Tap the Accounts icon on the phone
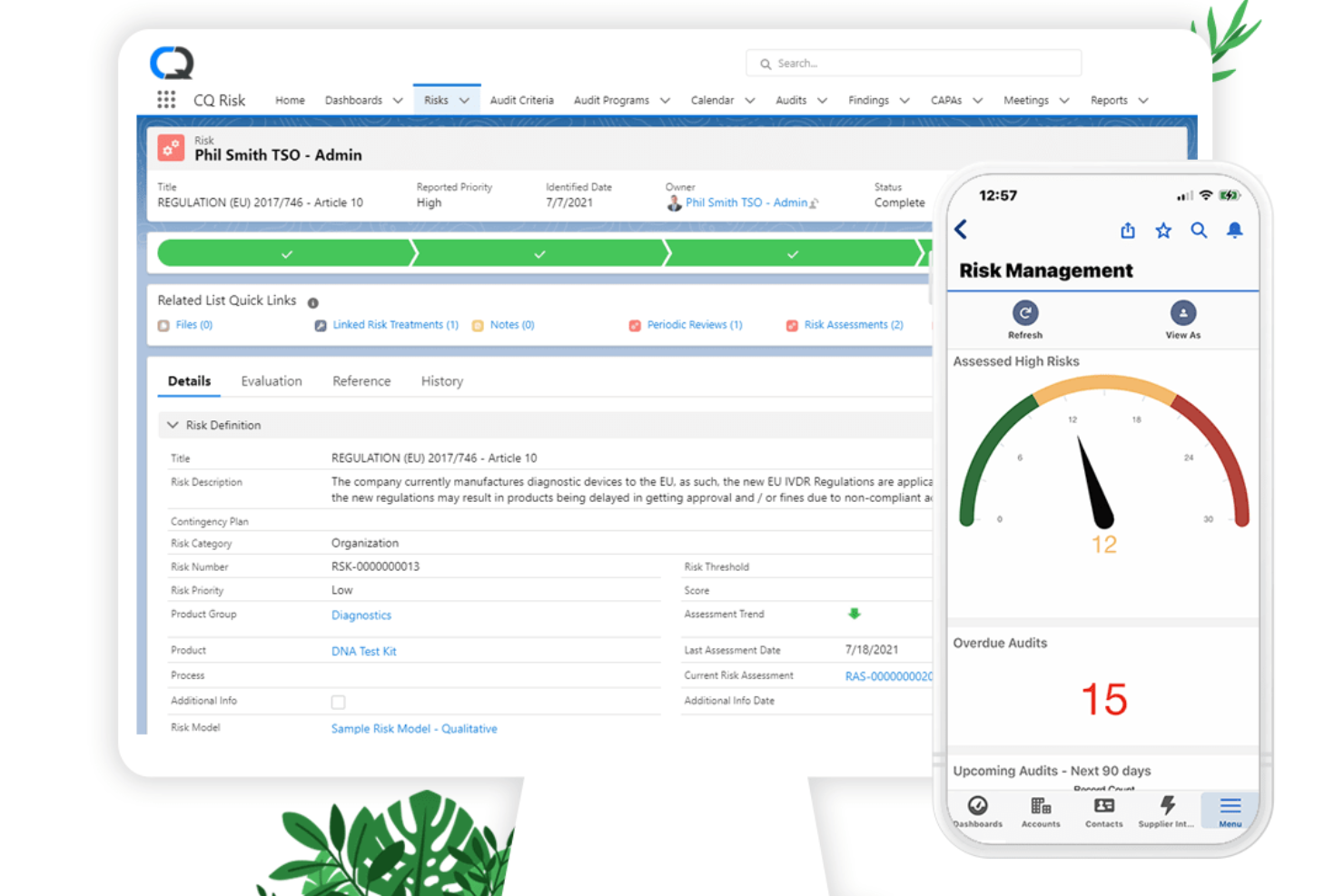 [x=1040, y=811]
